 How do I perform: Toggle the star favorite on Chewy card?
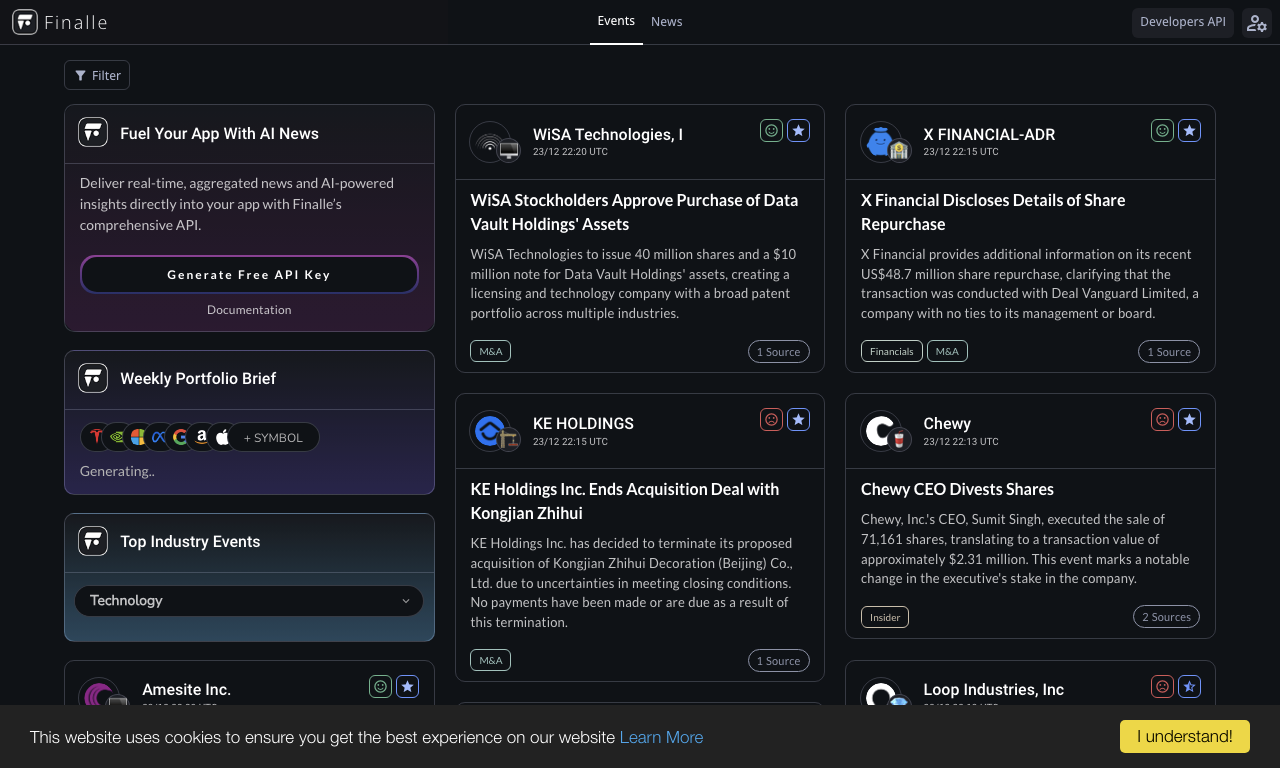click(1189, 419)
